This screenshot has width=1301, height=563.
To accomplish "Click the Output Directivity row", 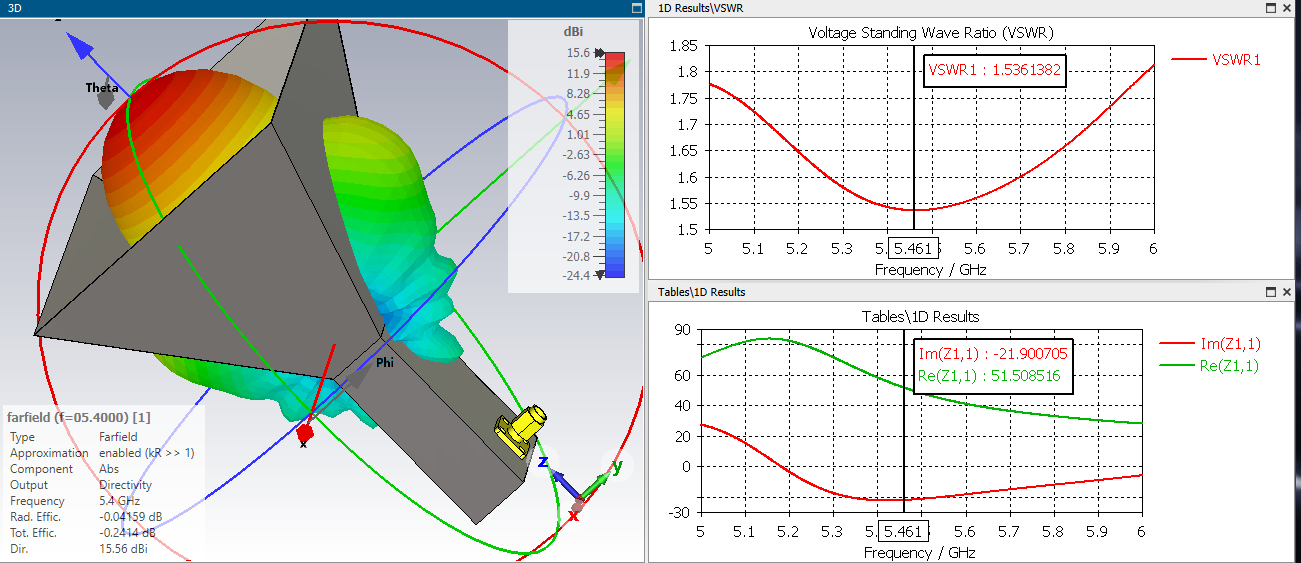I will pos(79,485).
